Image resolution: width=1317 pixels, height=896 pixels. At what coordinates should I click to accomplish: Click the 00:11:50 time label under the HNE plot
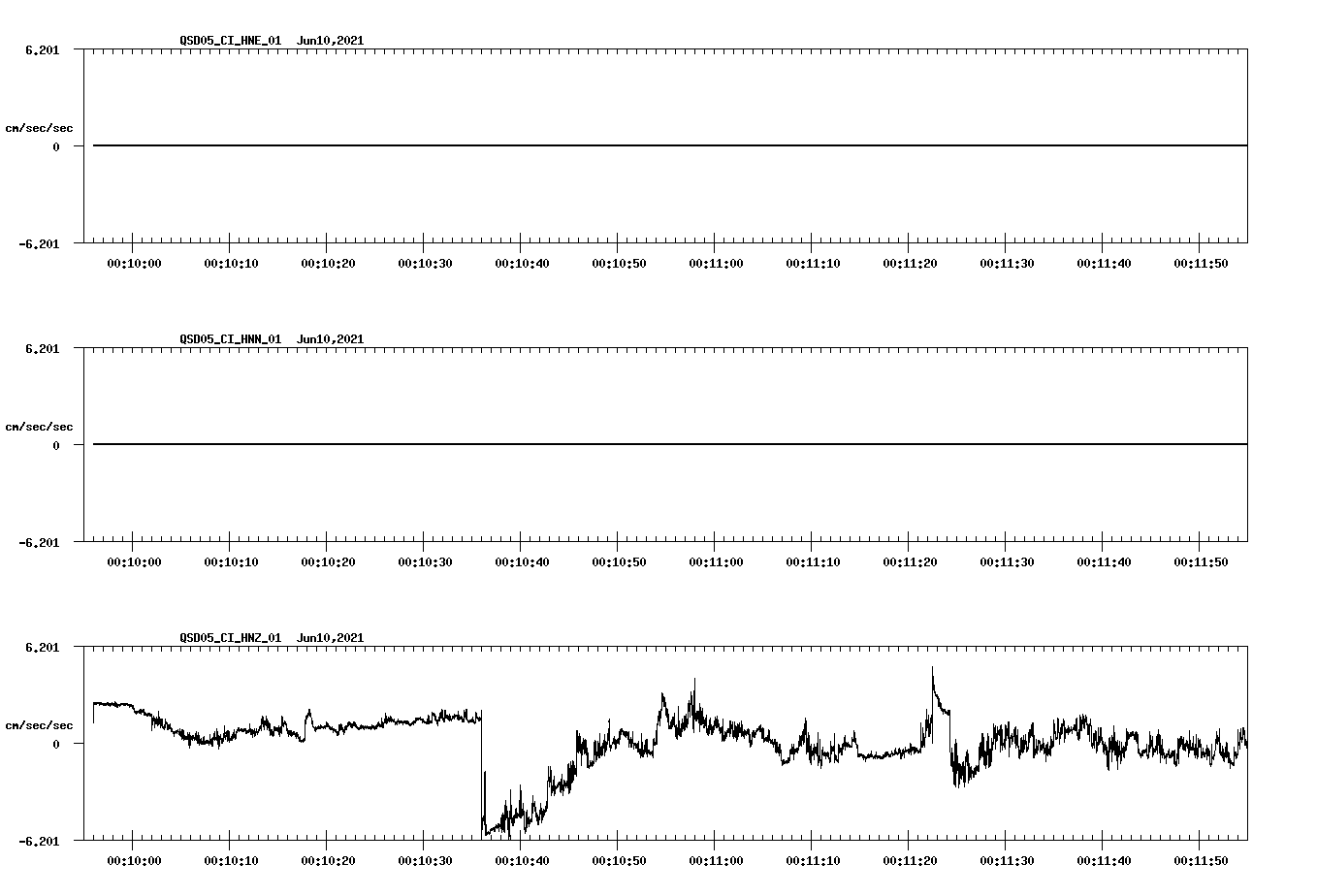click(x=1201, y=263)
